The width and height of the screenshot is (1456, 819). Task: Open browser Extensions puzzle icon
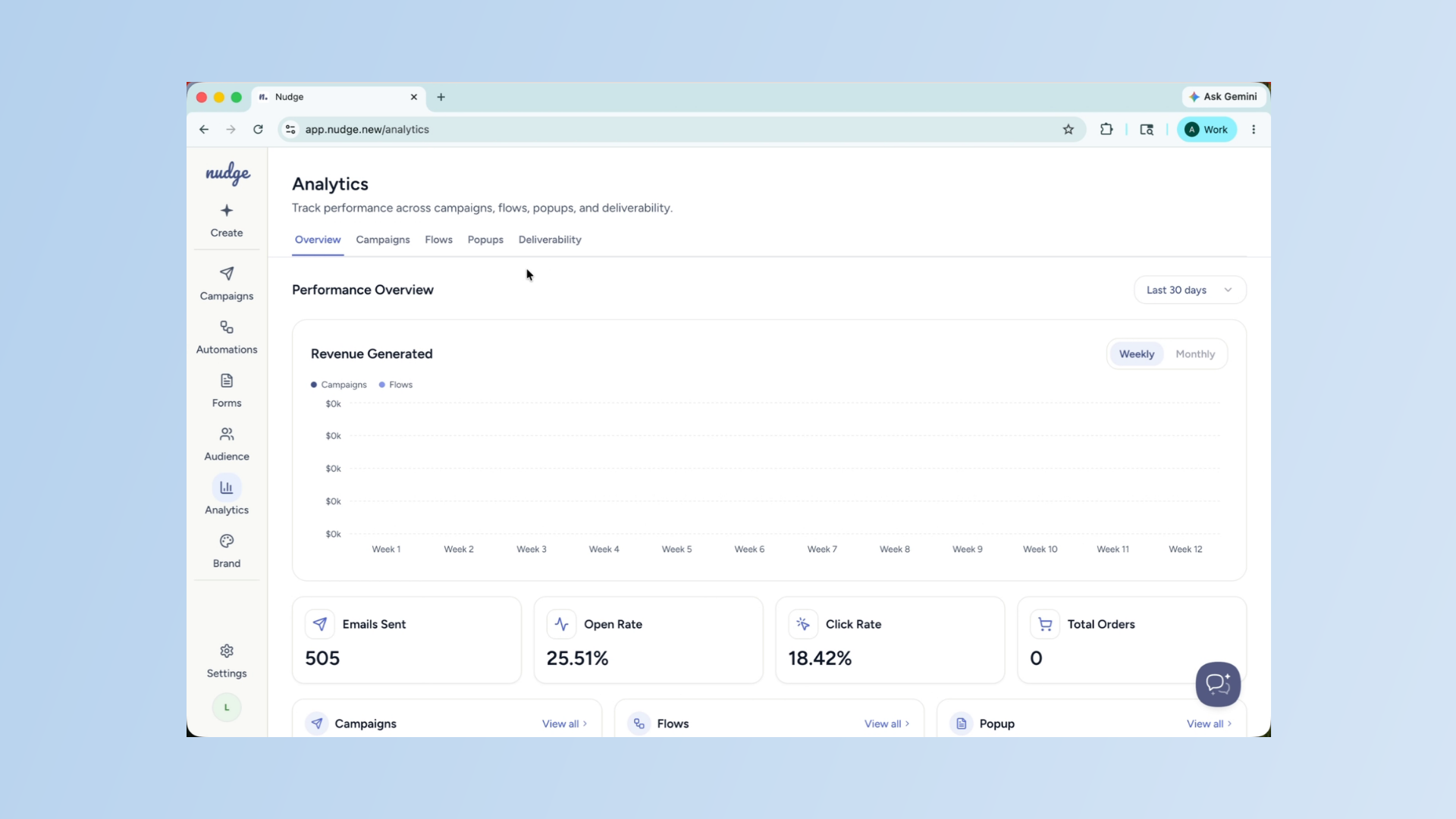pyautogui.click(x=1106, y=130)
